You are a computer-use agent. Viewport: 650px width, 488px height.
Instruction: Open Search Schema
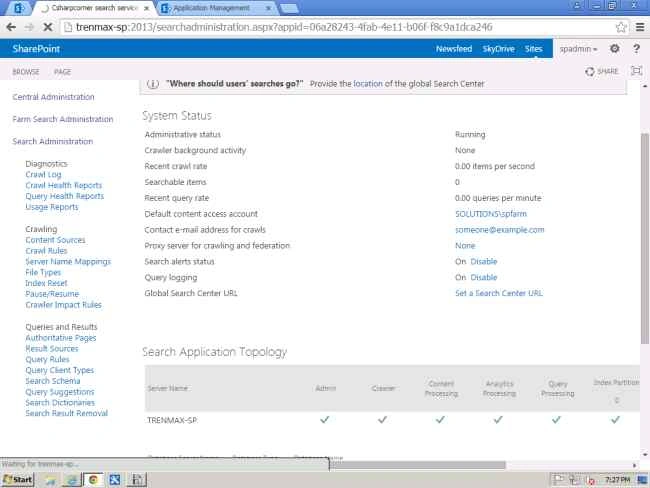[53, 381]
